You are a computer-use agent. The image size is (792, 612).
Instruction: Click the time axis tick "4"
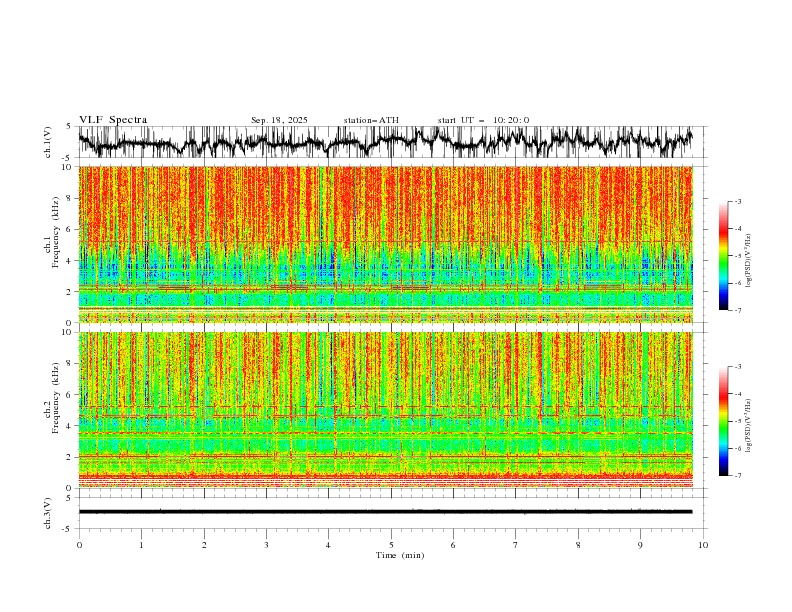coord(328,545)
